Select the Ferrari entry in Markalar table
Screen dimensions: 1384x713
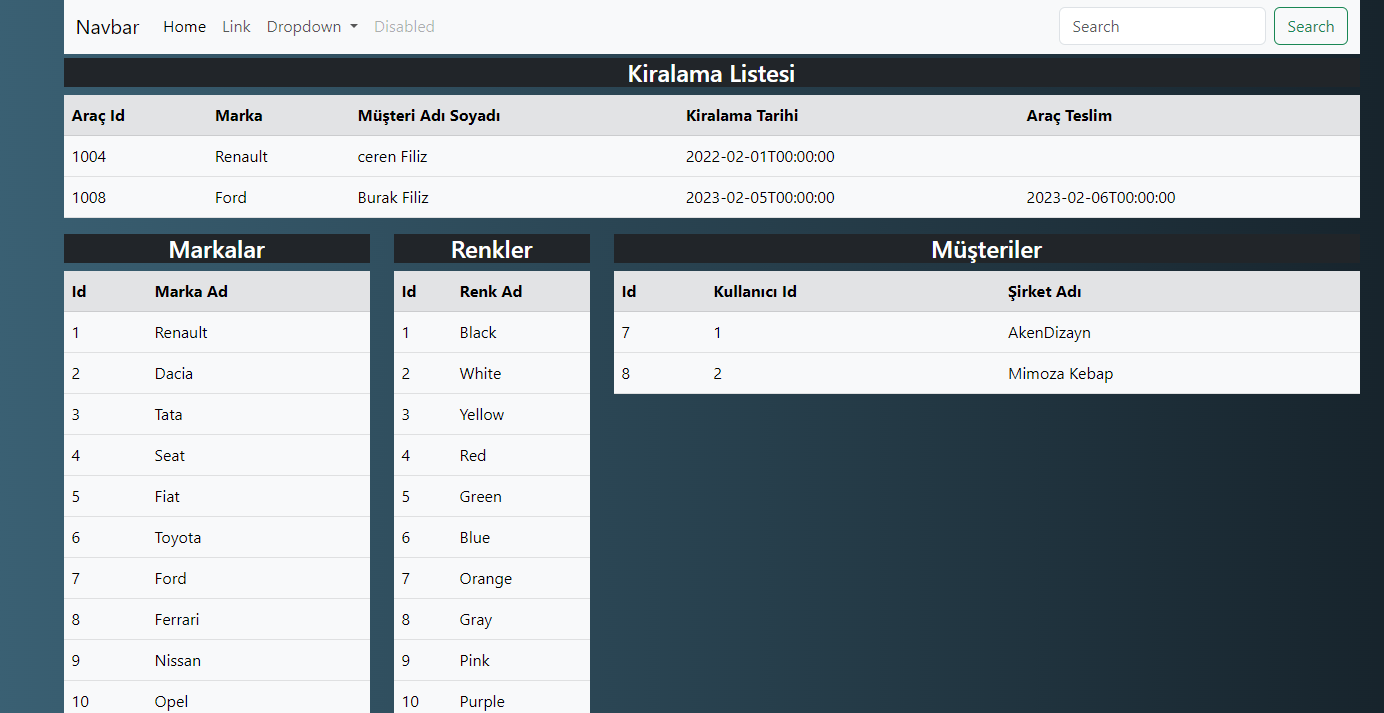216,619
